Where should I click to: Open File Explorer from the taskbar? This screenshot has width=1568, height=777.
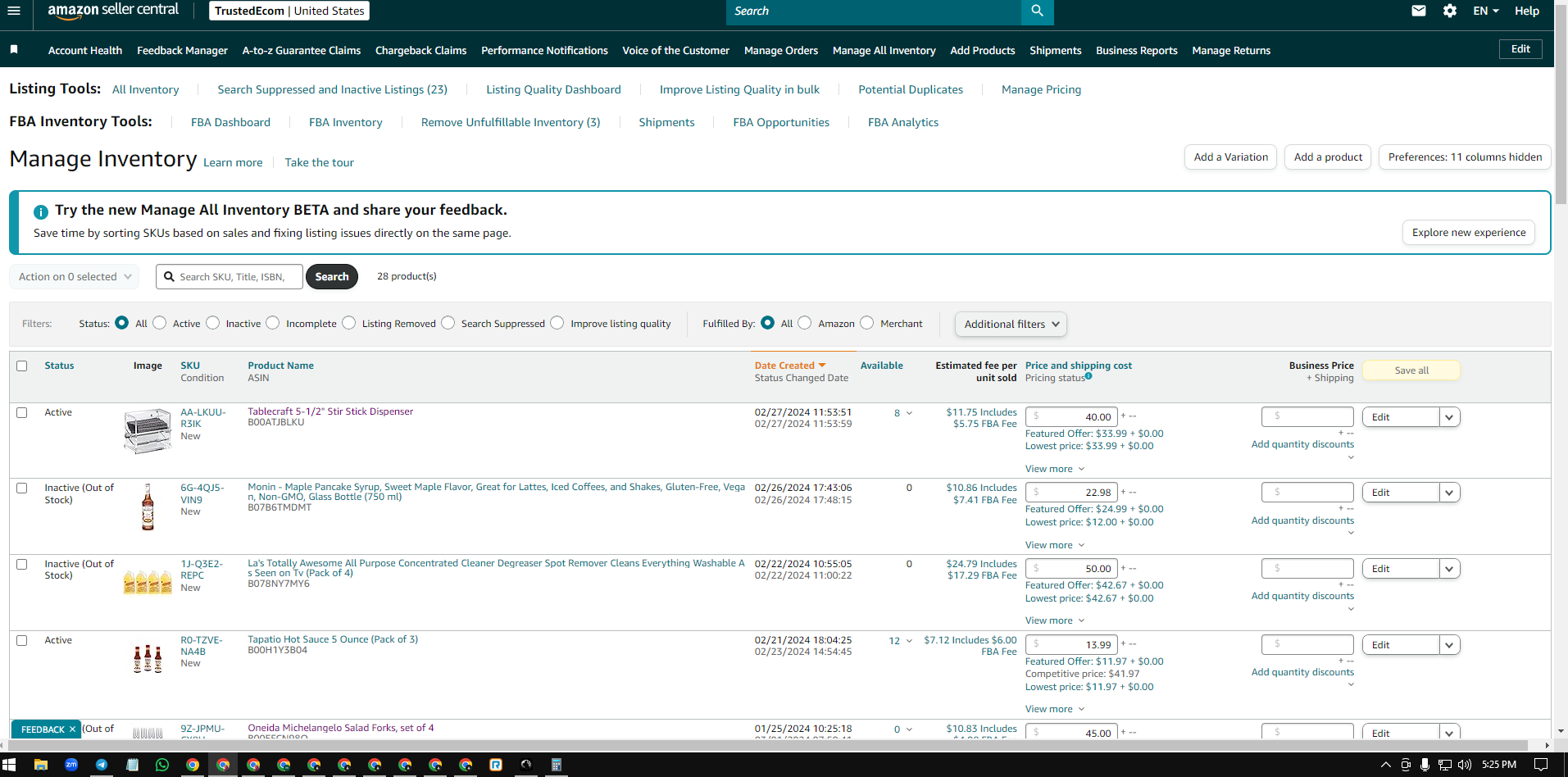(40, 765)
